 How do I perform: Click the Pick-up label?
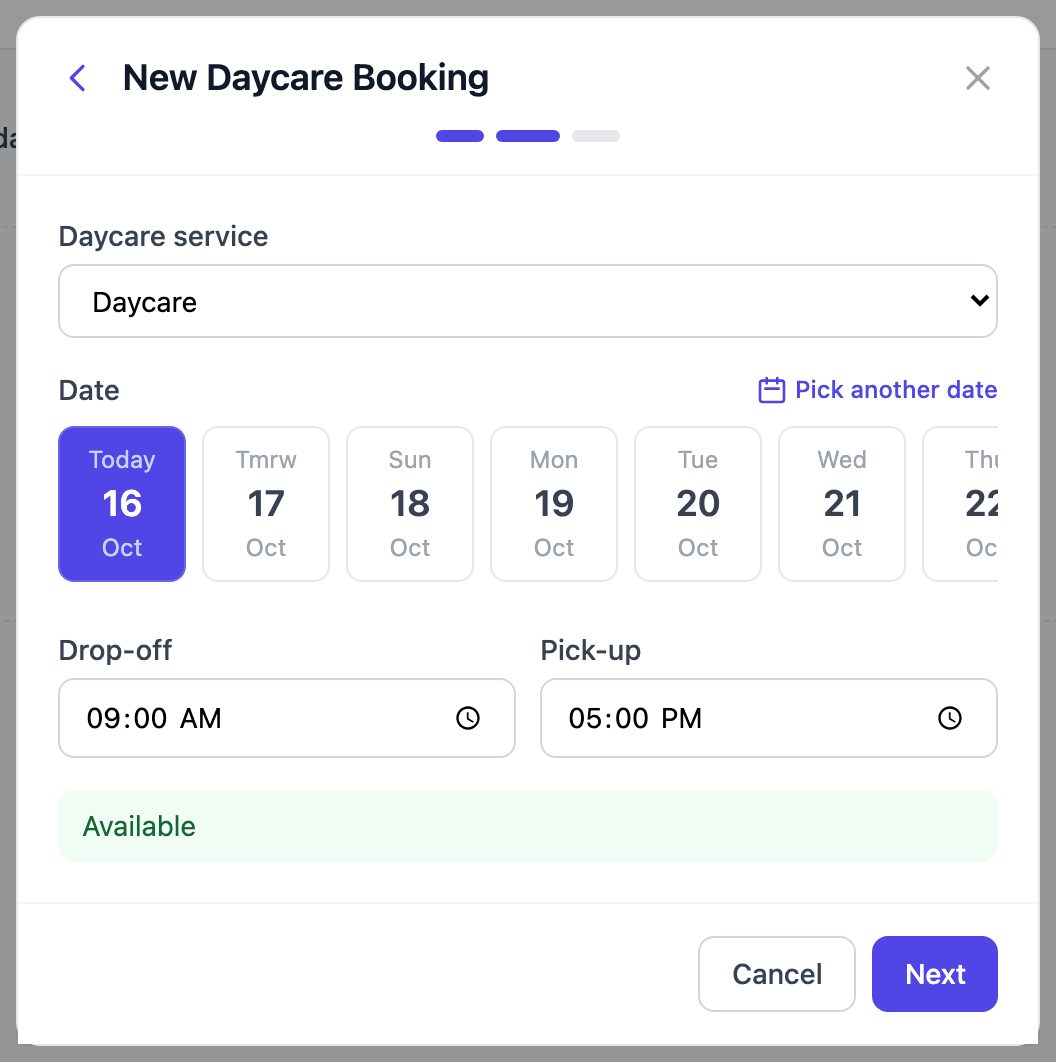[x=591, y=650]
